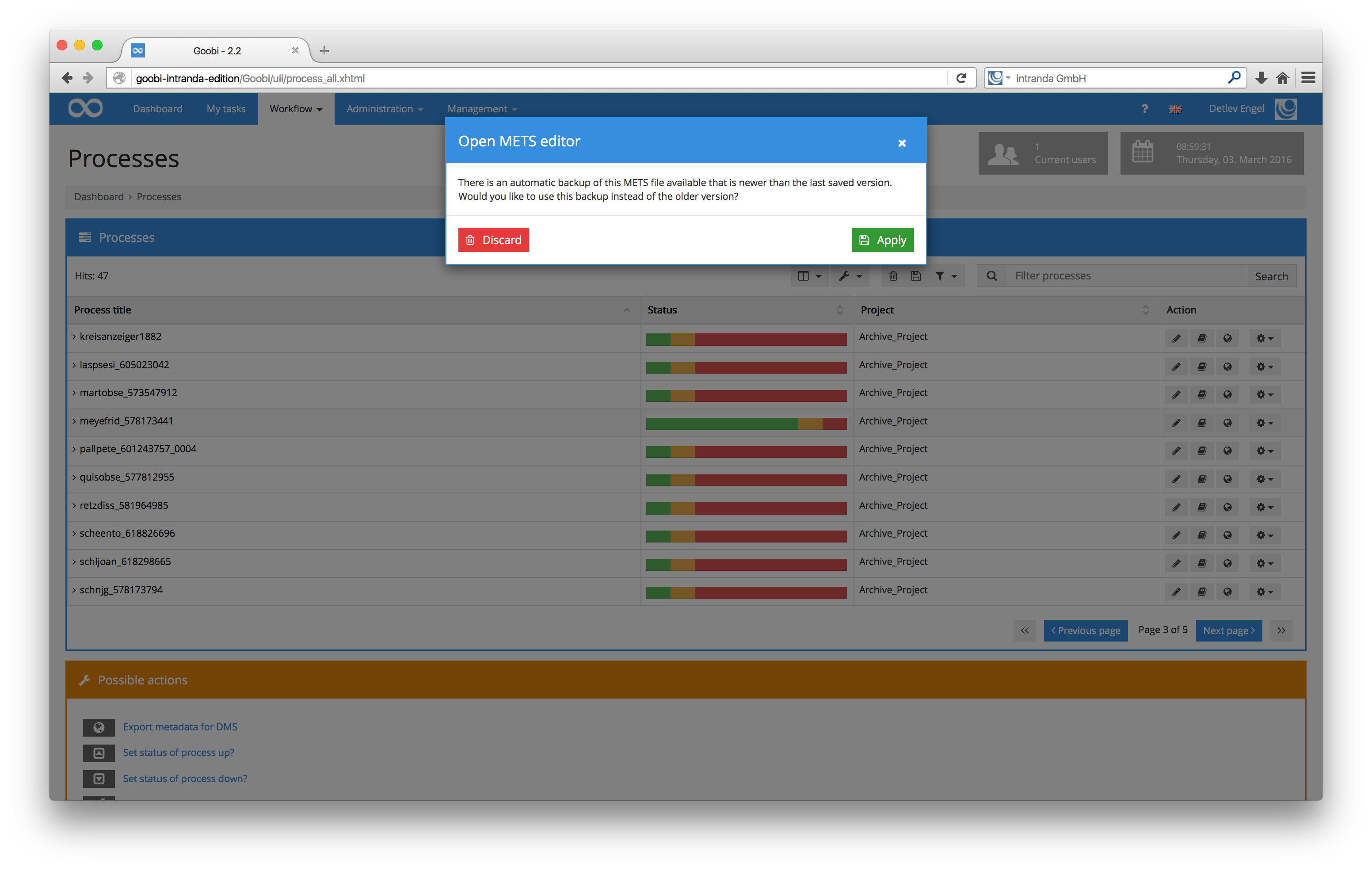Viewport: 1372px width, 871px height.
Task: Open the kreisanzeiger1882 gear dropdown
Action: [1264, 339]
